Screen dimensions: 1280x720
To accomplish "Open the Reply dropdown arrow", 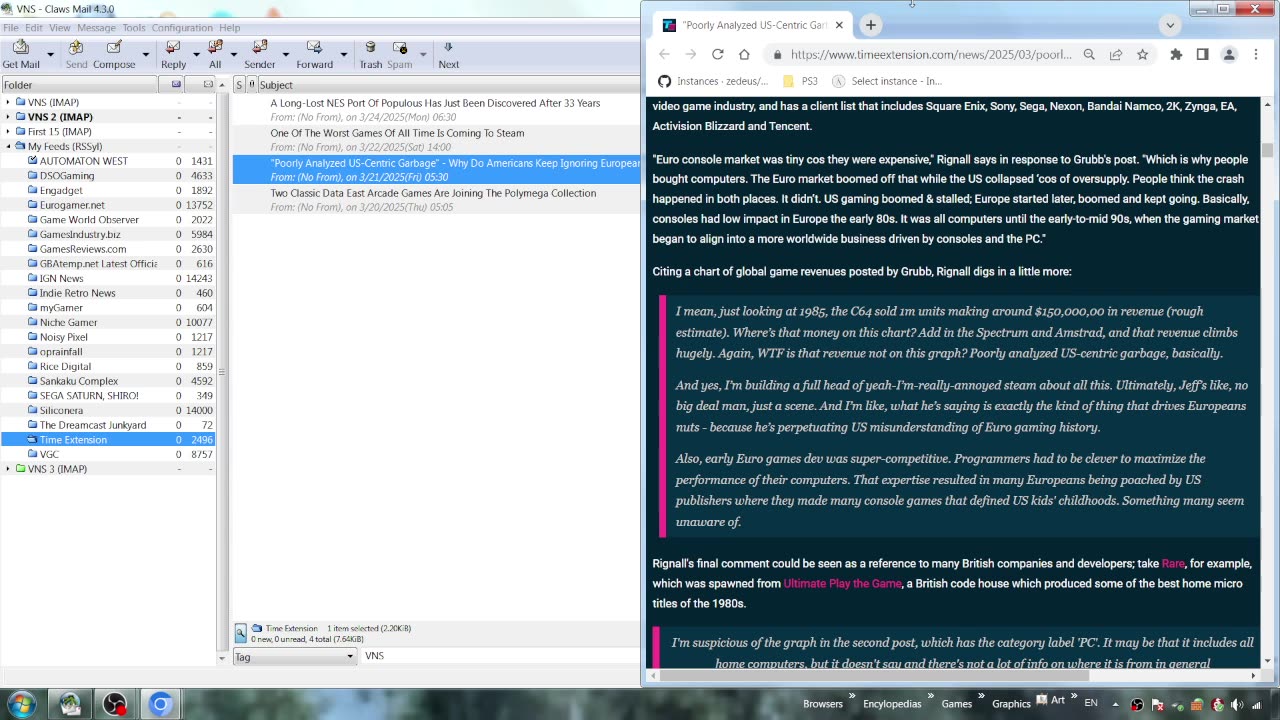I will click(x=196, y=53).
